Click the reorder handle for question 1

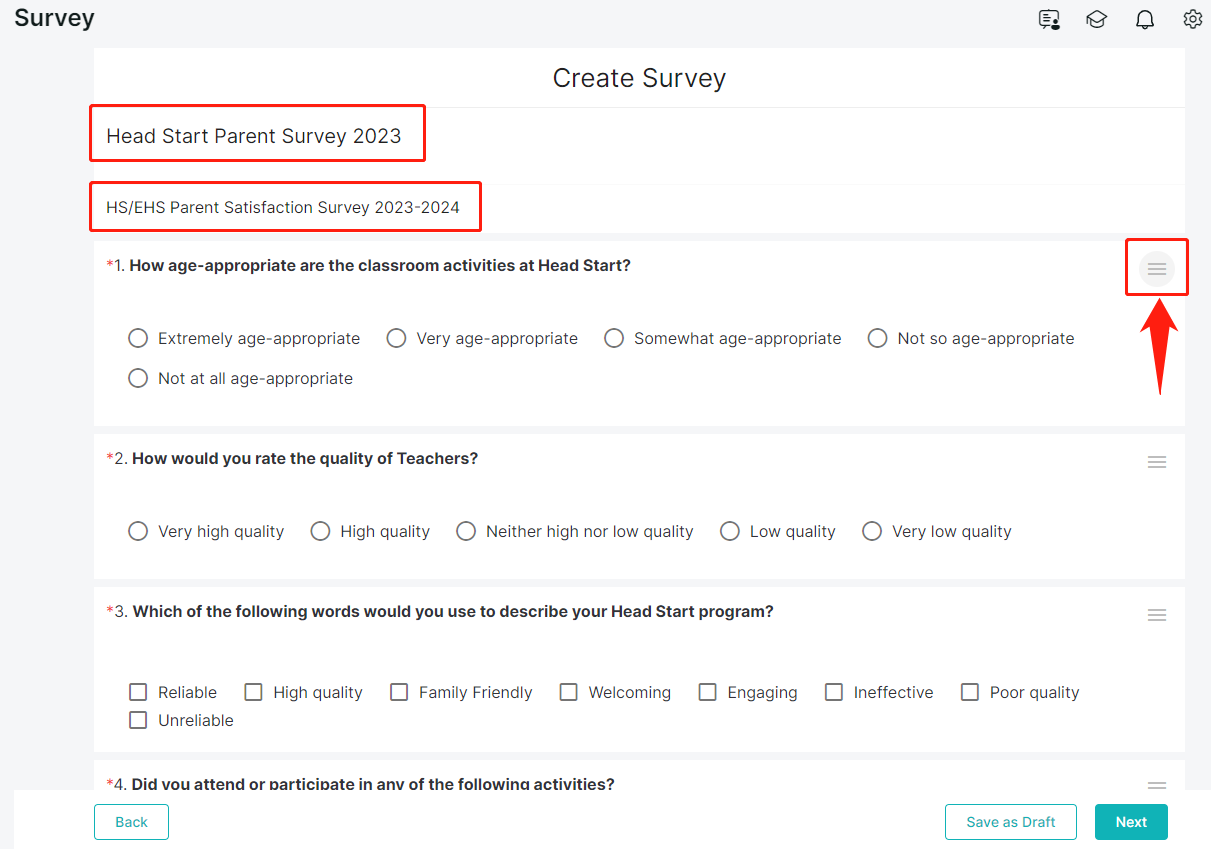1157,269
